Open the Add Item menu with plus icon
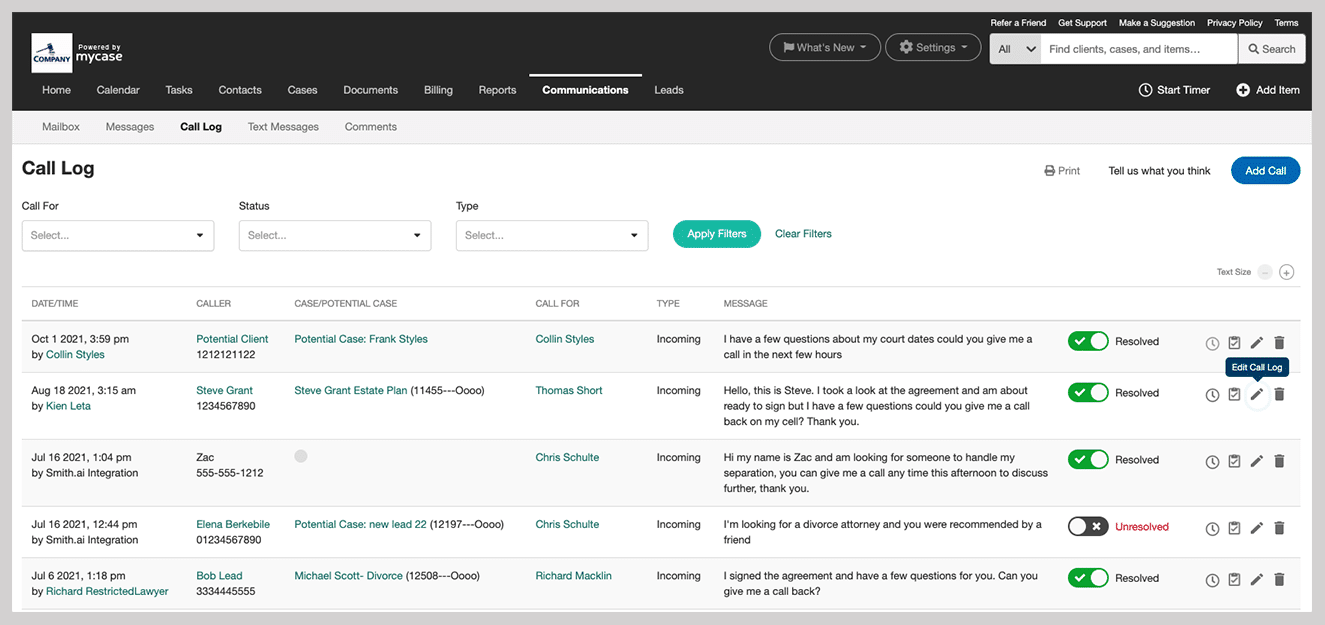 coord(1243,89)
